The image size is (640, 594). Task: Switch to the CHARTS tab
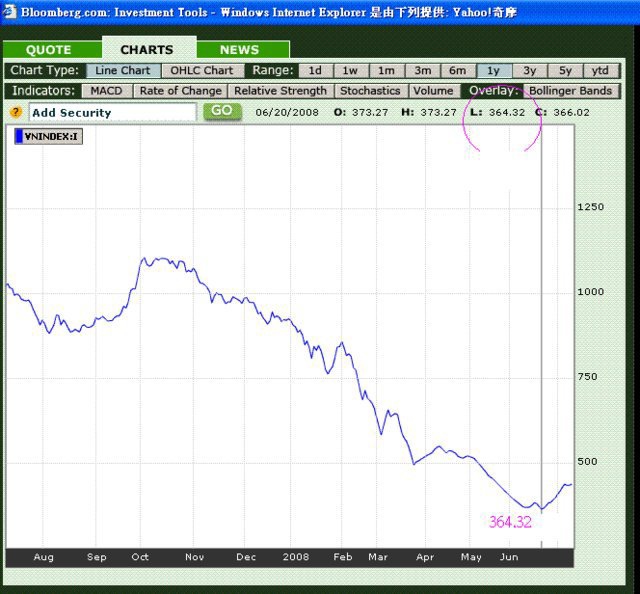(x=147, y=49)
